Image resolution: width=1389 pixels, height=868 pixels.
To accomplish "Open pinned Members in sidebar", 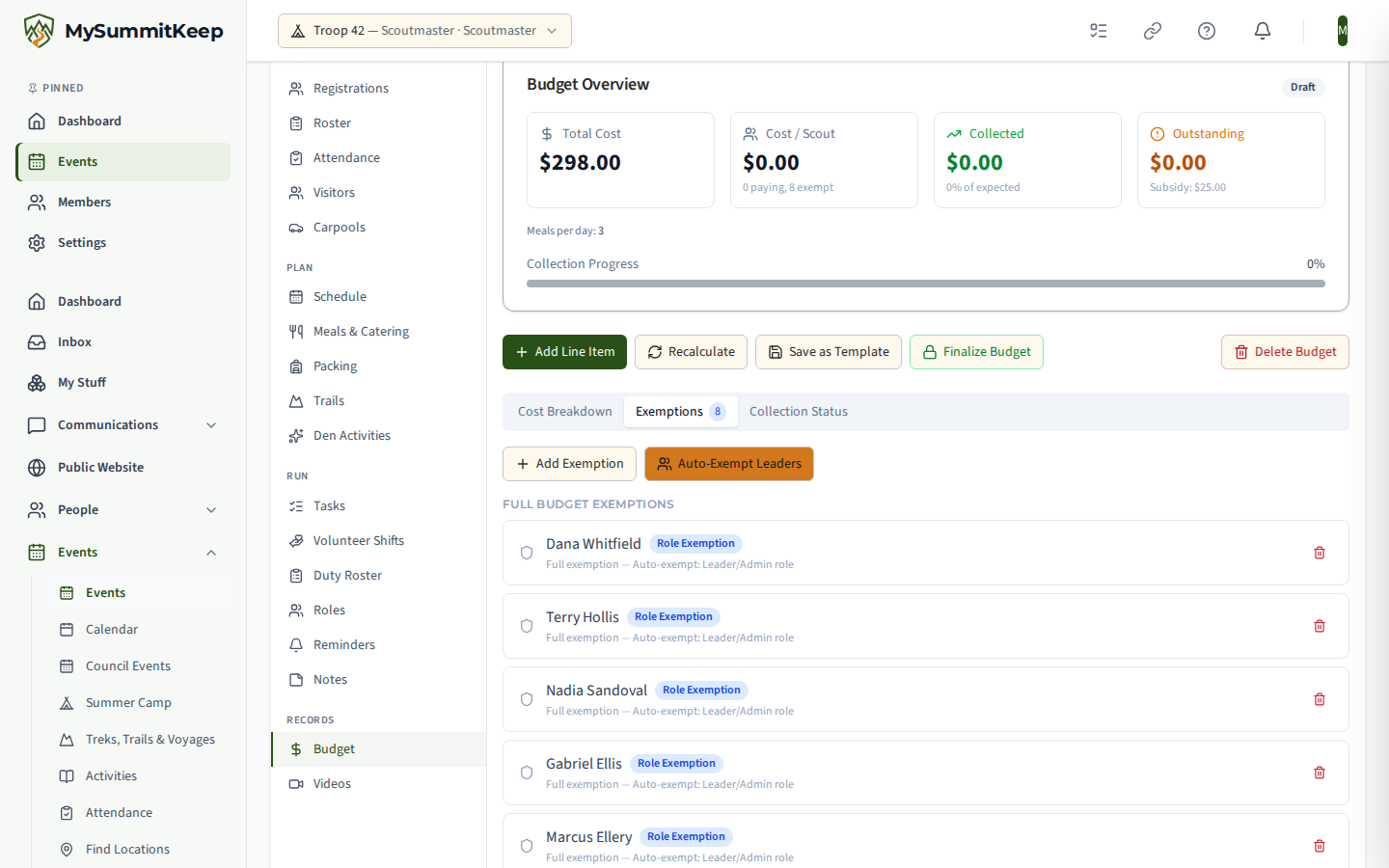I will pyautogui.click(x=123, y=203).
